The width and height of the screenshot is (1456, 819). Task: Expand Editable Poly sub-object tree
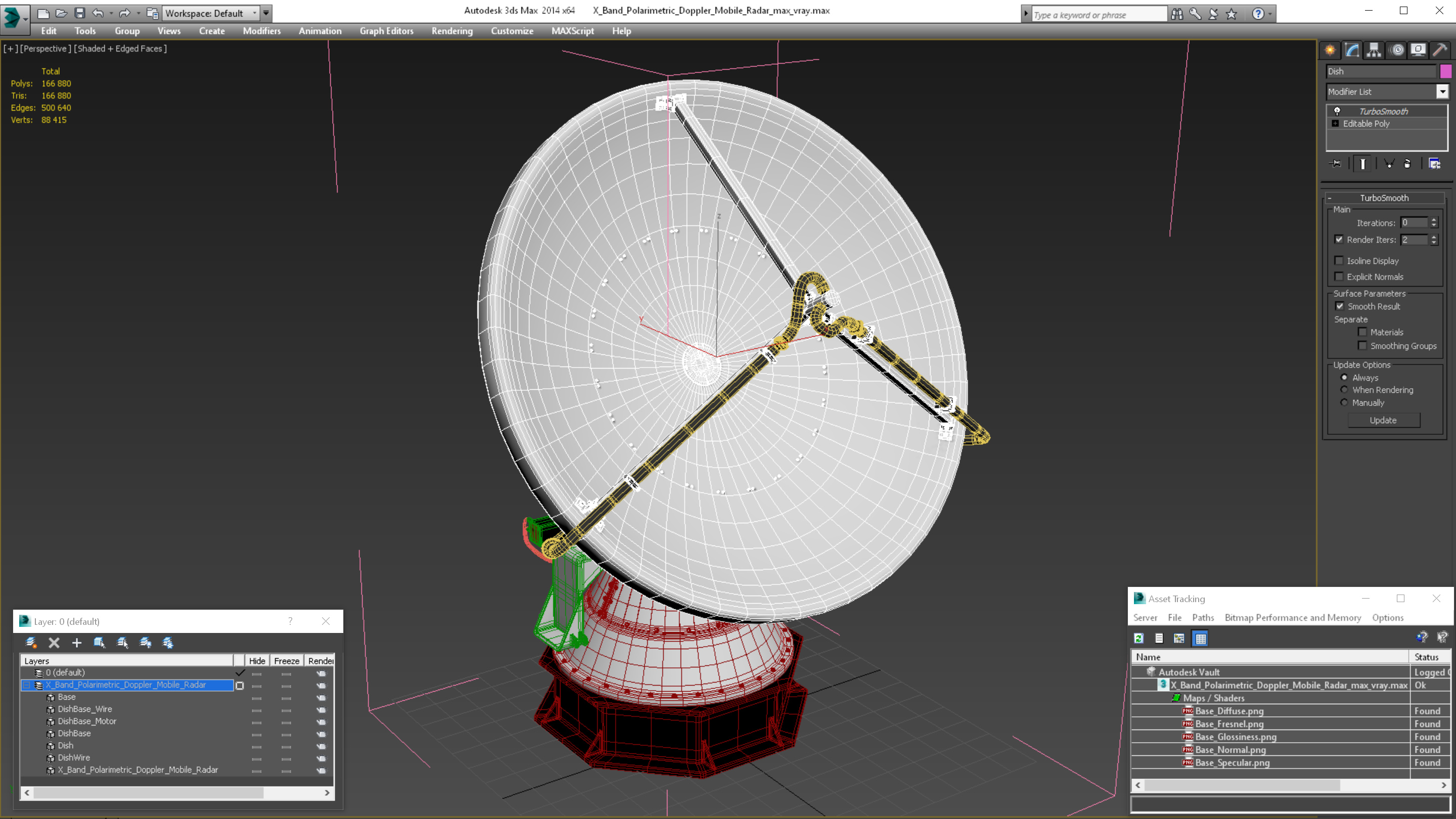pos(1336,124)
